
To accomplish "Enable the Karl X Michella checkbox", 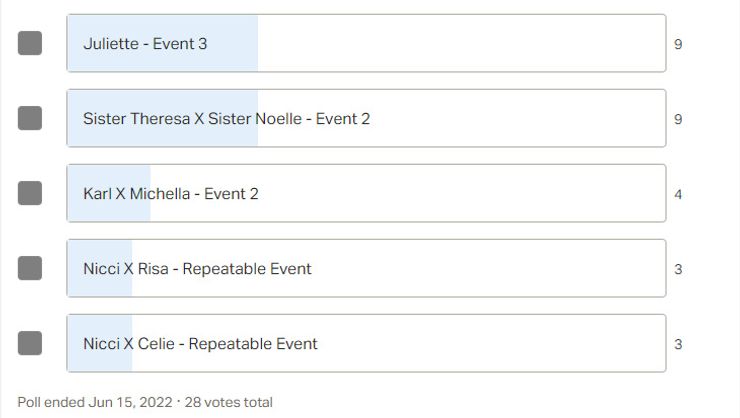I will 30,193.
